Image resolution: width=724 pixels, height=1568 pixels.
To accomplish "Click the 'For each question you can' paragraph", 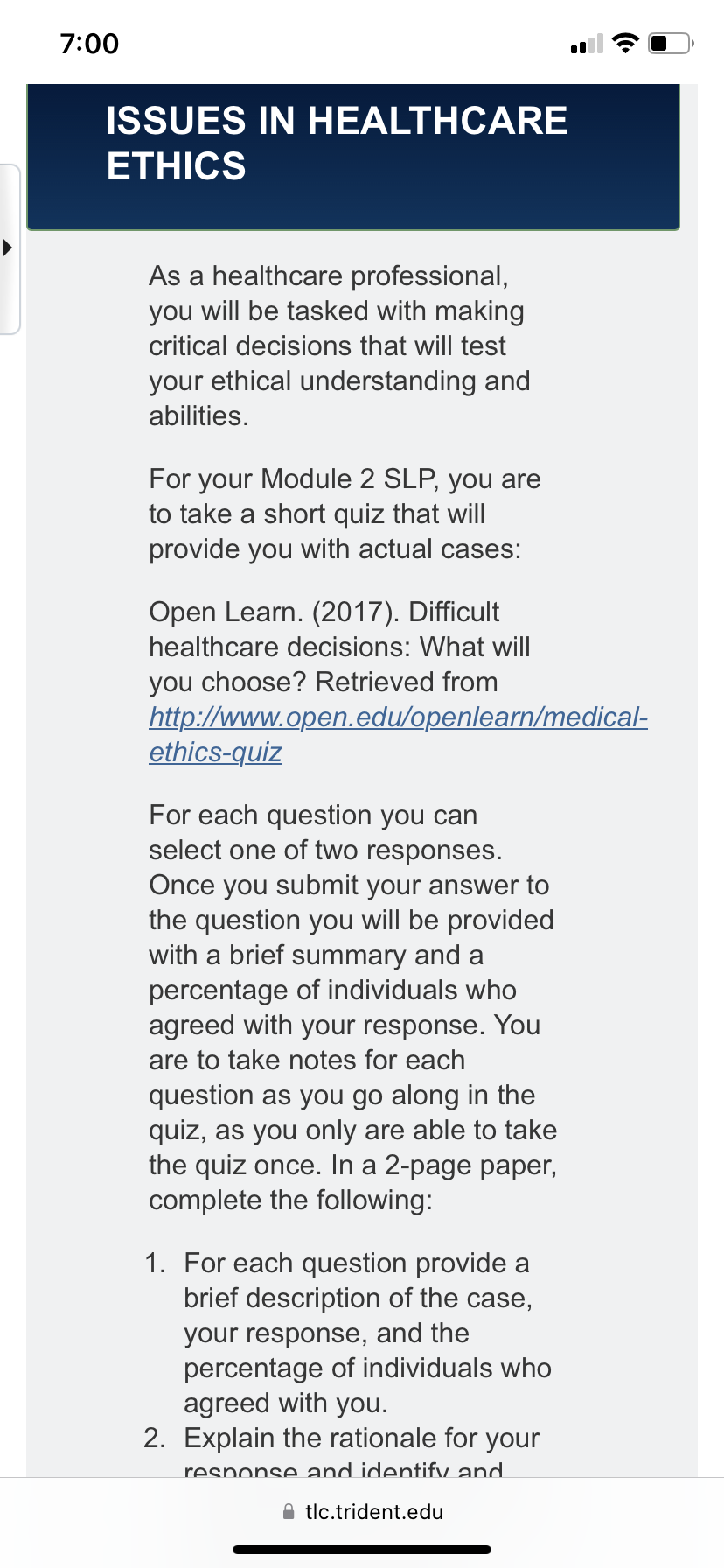I will [352, 1007].
